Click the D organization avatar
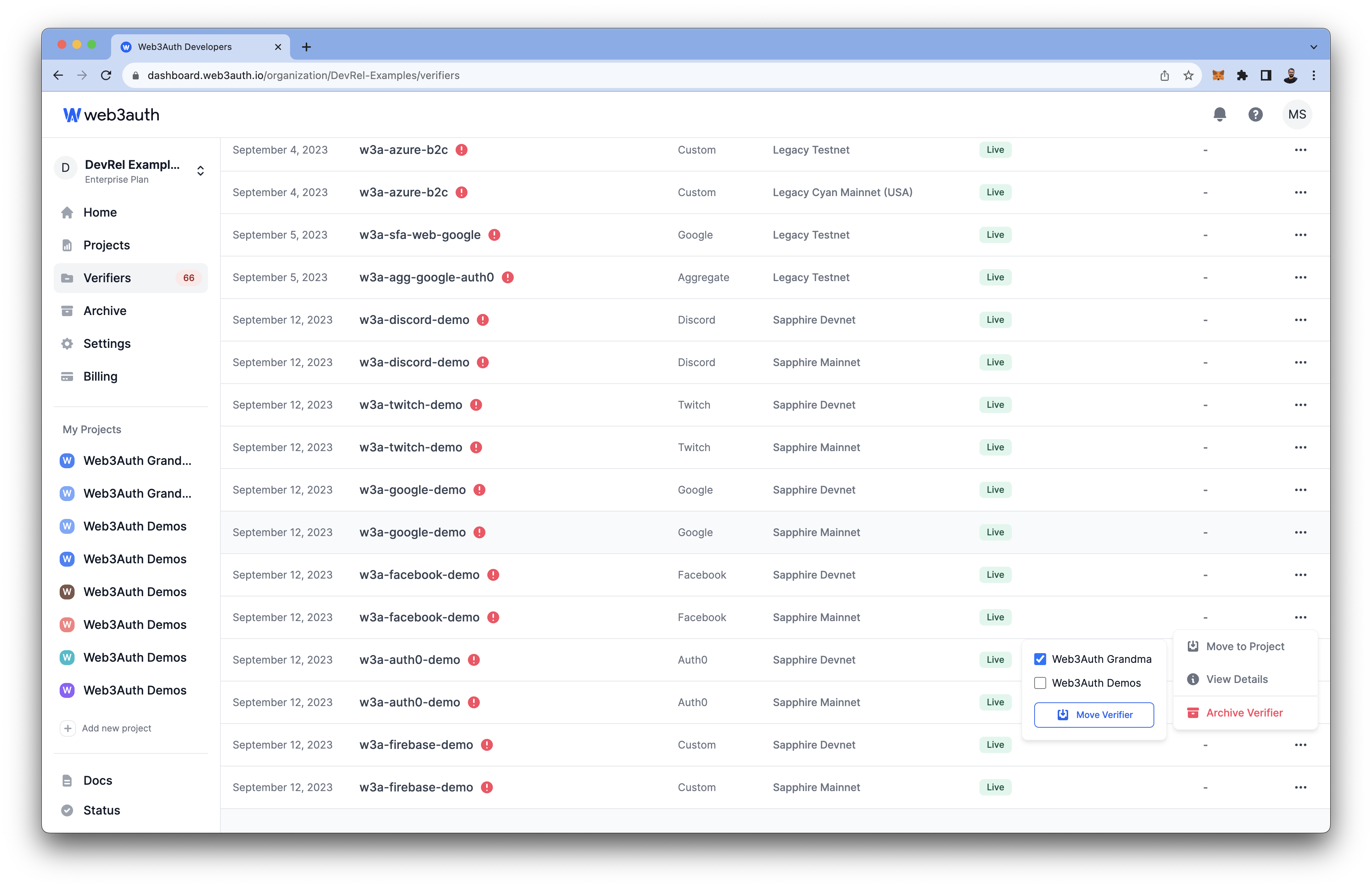This screenshot has height=888, width=1372. pyautogui.click(x=66, y=168)
